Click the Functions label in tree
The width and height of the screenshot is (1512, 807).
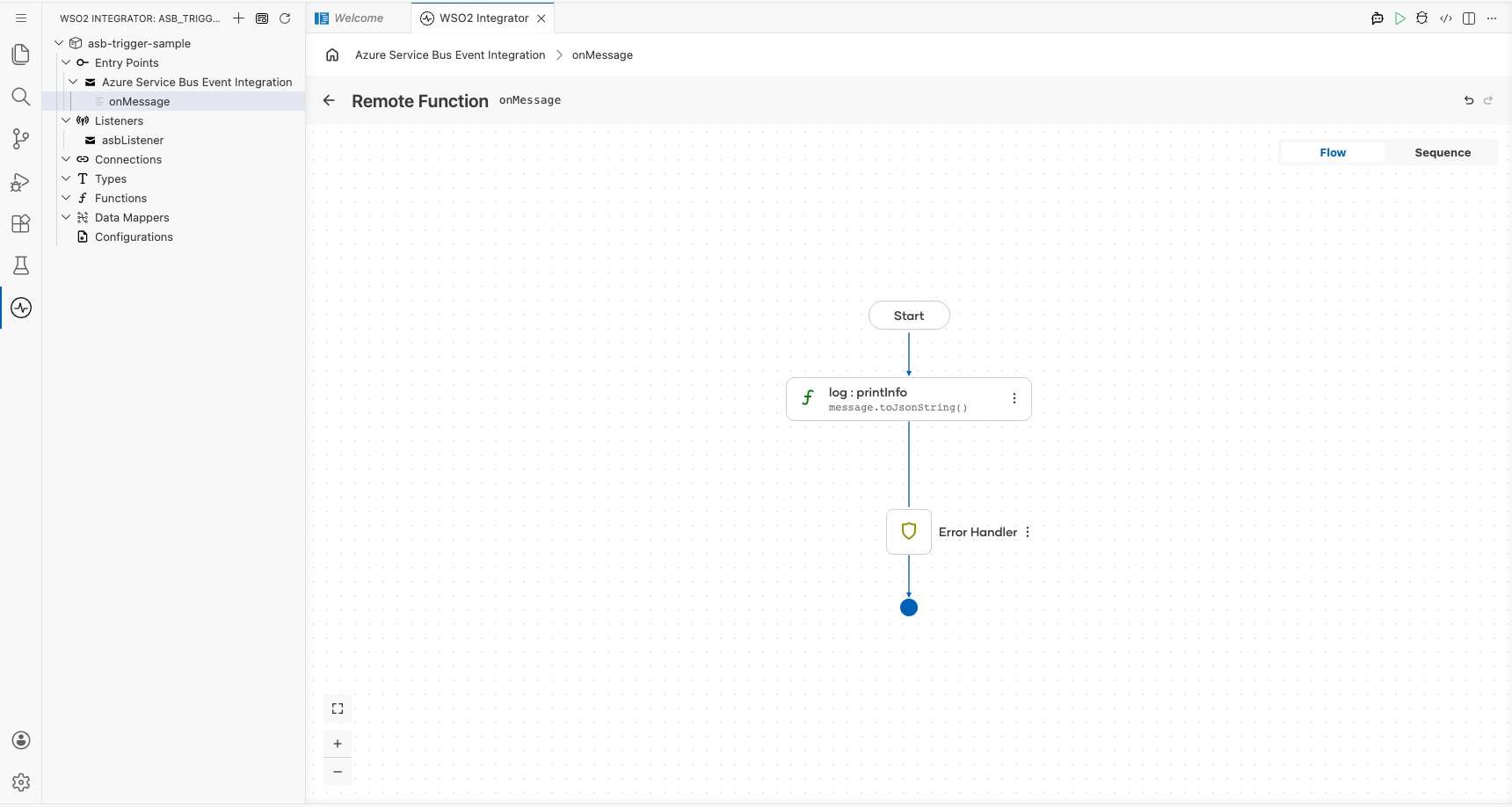[x=120, y=198]
